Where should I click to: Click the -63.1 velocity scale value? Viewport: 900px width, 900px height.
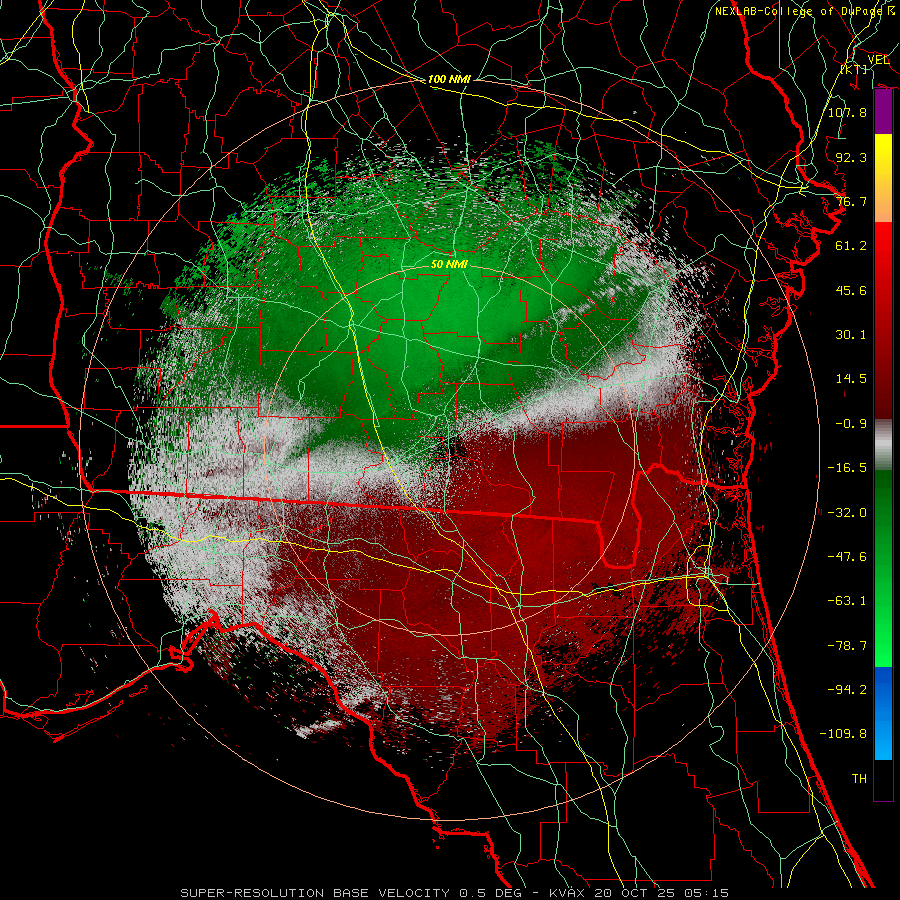pos(847,601)
